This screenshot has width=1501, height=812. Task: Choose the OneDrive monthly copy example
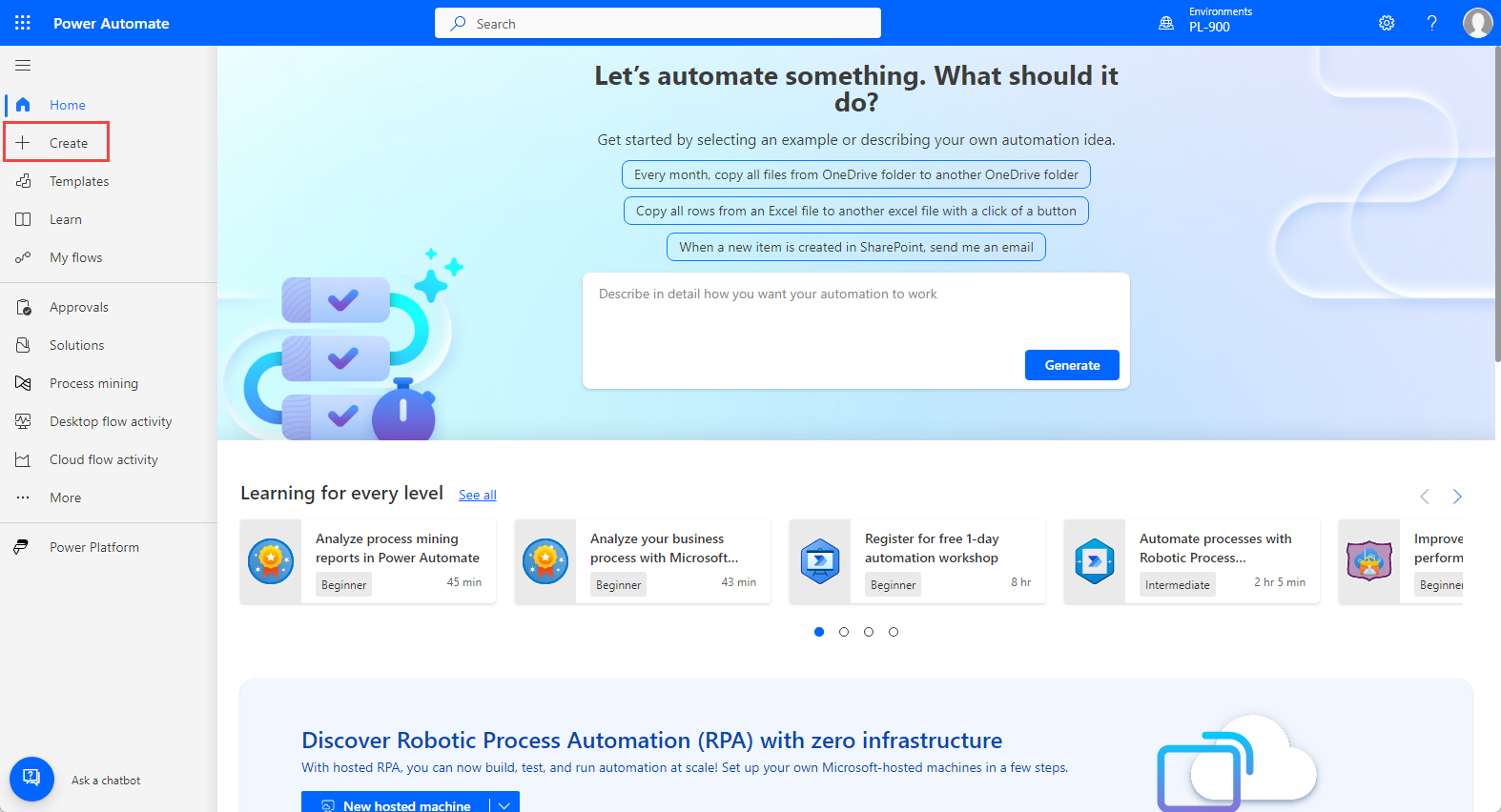pos(856,174)
